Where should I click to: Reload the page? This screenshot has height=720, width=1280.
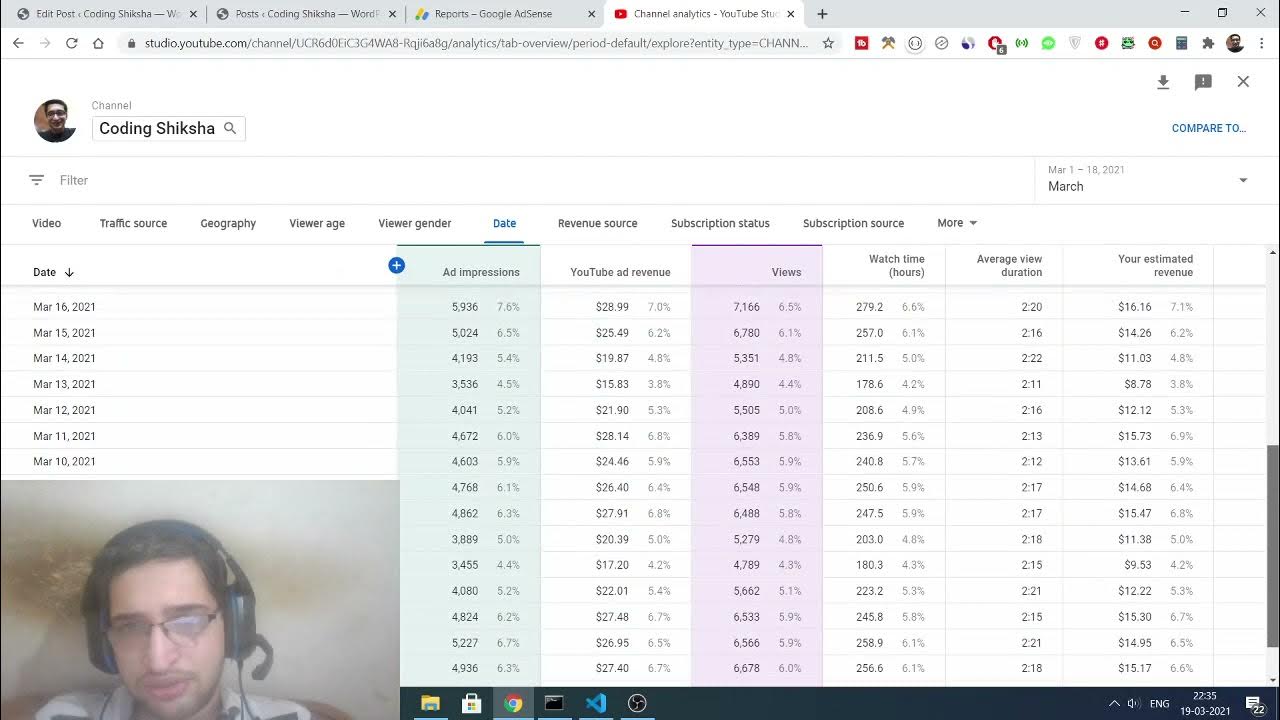tap(71, 43)
